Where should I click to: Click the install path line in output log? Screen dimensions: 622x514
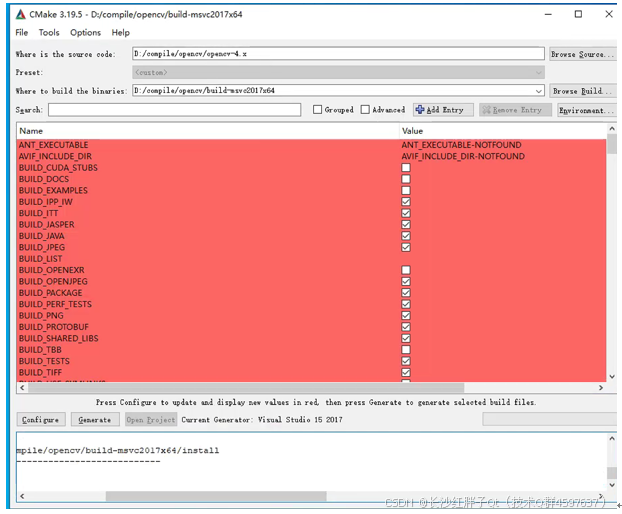coord(117,451)
